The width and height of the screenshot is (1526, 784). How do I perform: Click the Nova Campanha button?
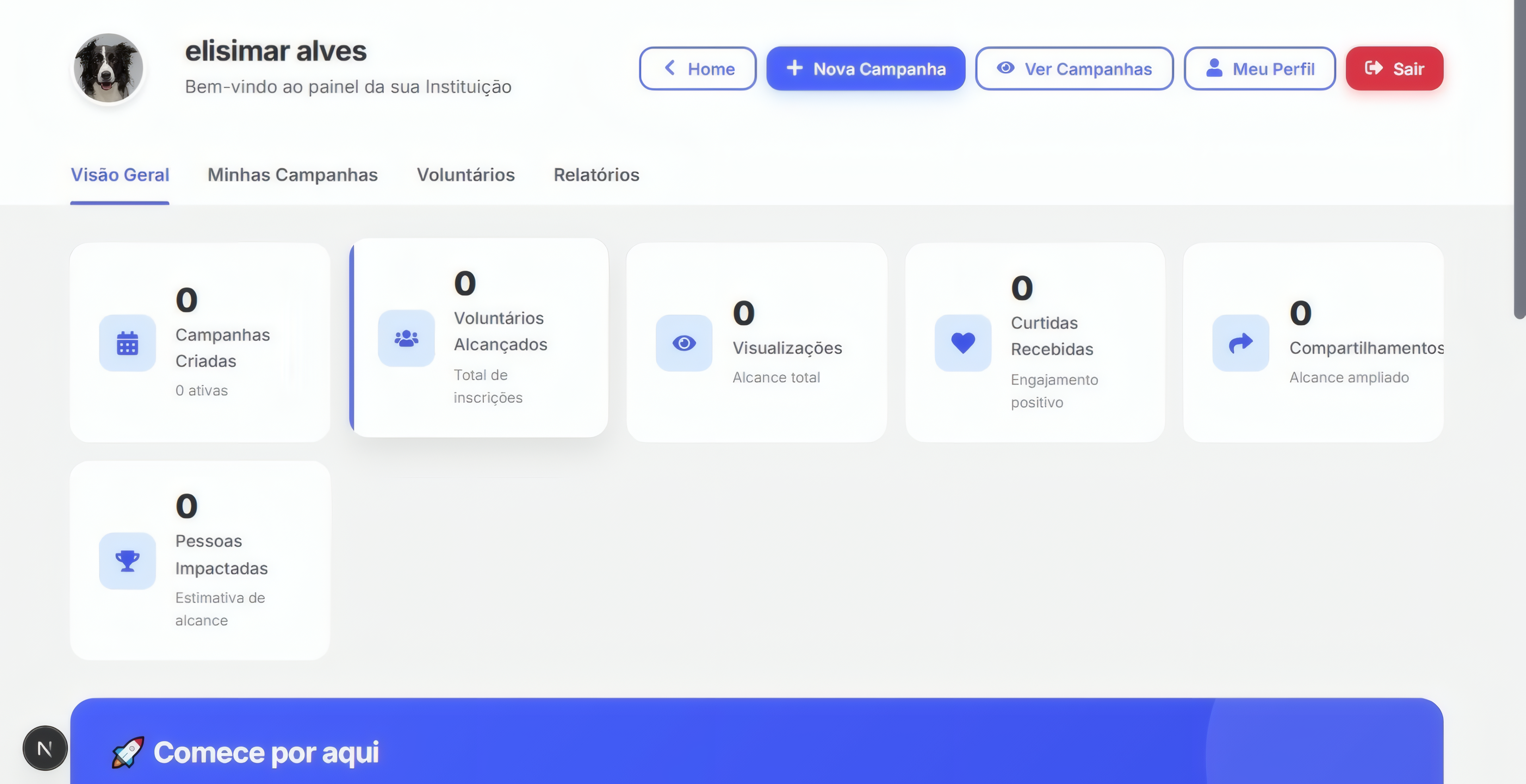pos(866,68)
